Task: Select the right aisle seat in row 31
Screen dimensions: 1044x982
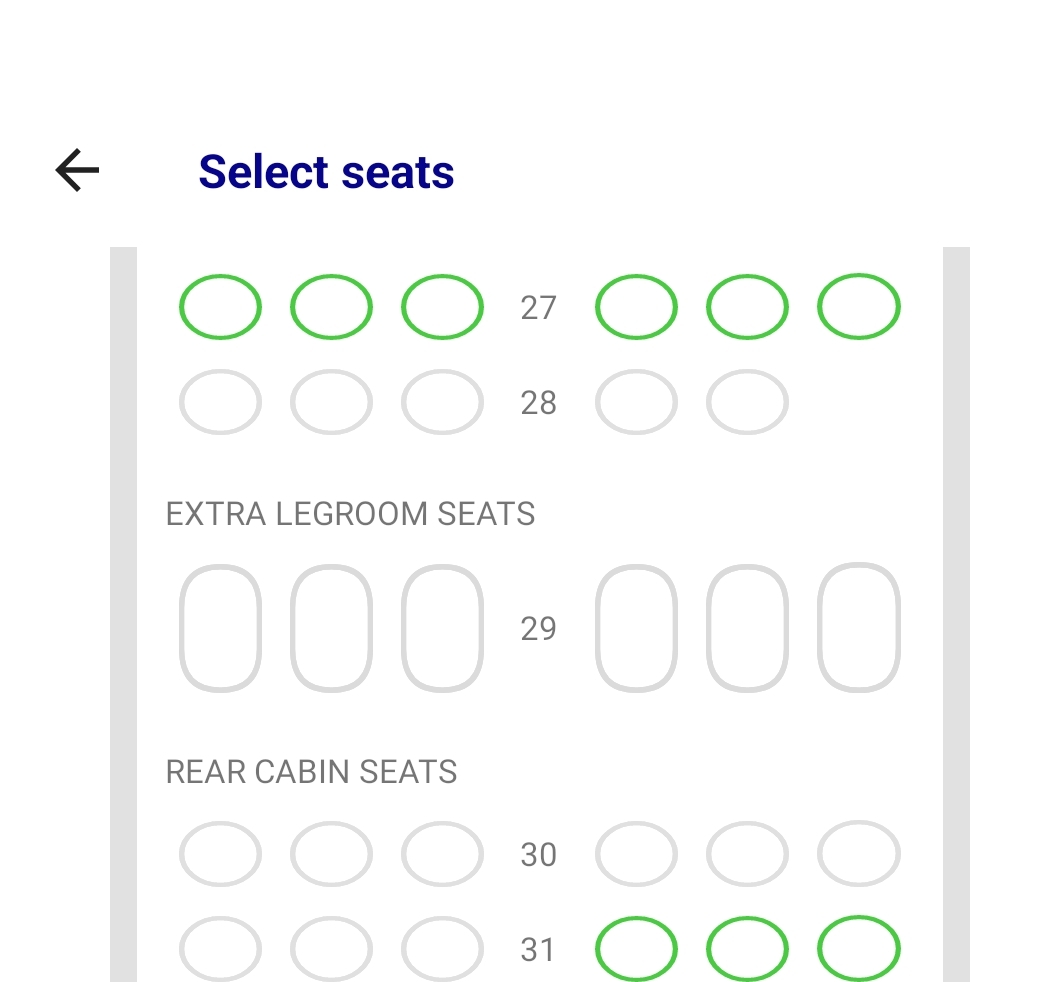Action: 636,948
